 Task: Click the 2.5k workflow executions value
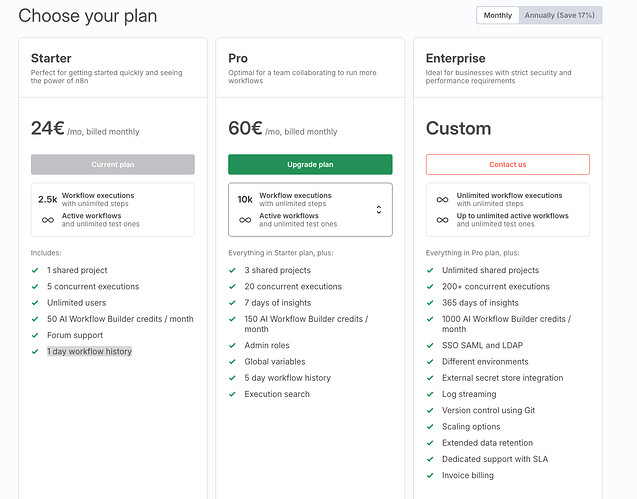click(x=48, y=199)
